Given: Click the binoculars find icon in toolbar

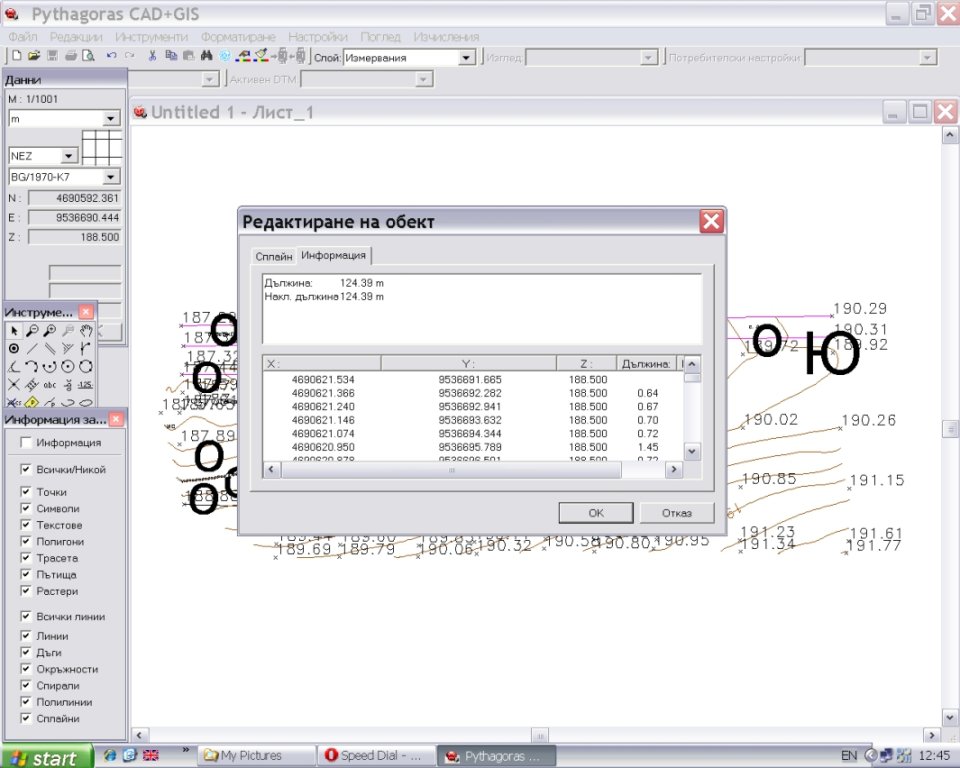Looking at the screenshot, I should tap(207, 57).
